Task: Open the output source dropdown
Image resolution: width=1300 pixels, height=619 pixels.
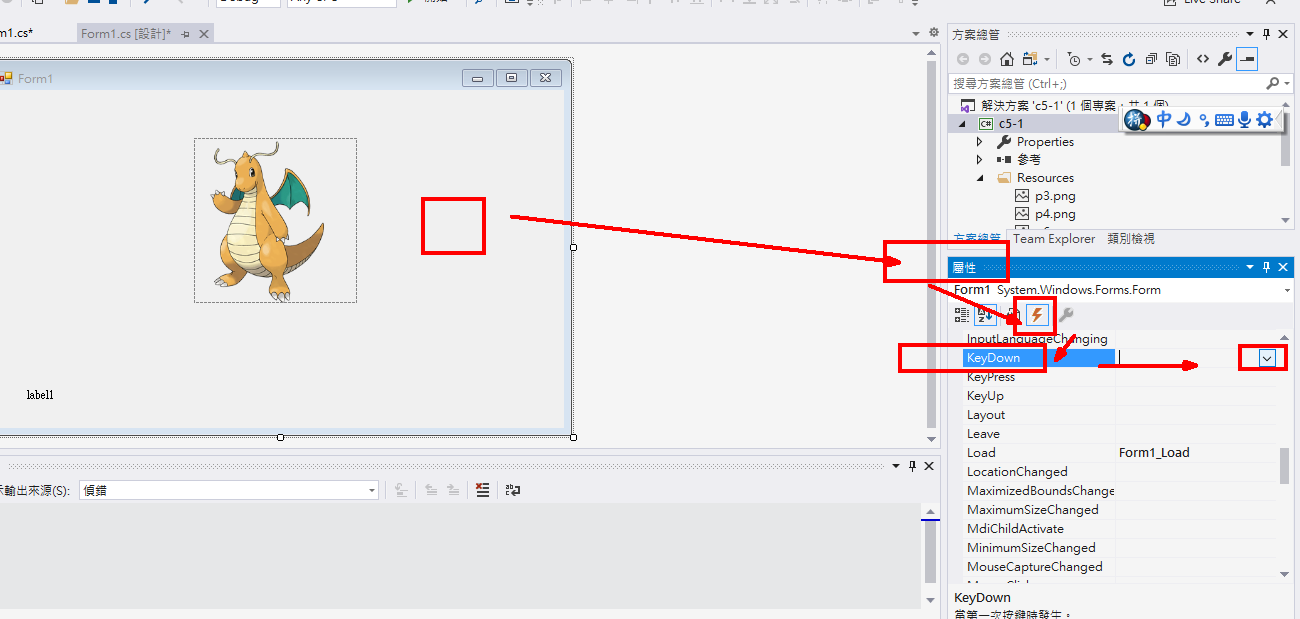Action: click(x=372, y=490)
